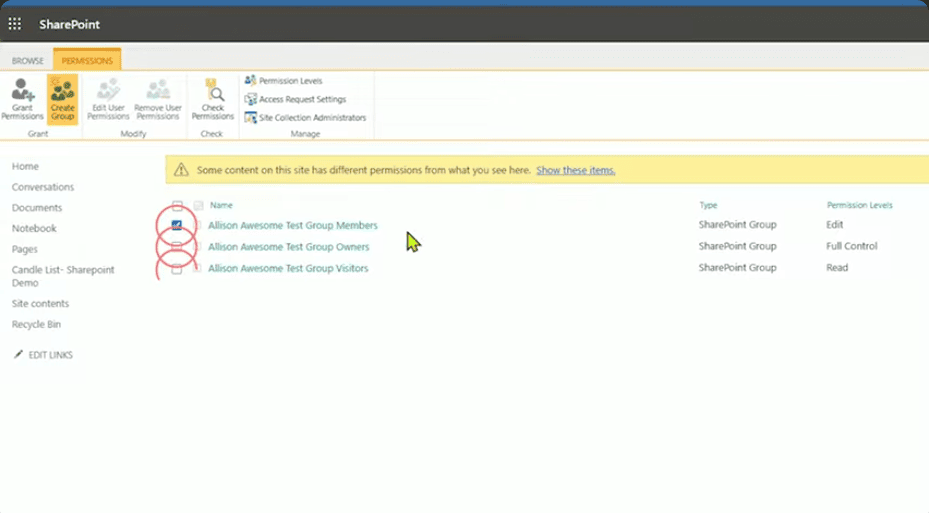The width and height of the screenshot is (929, 513).
Task: Open Documents in left navigation
Action: [37, 208]
